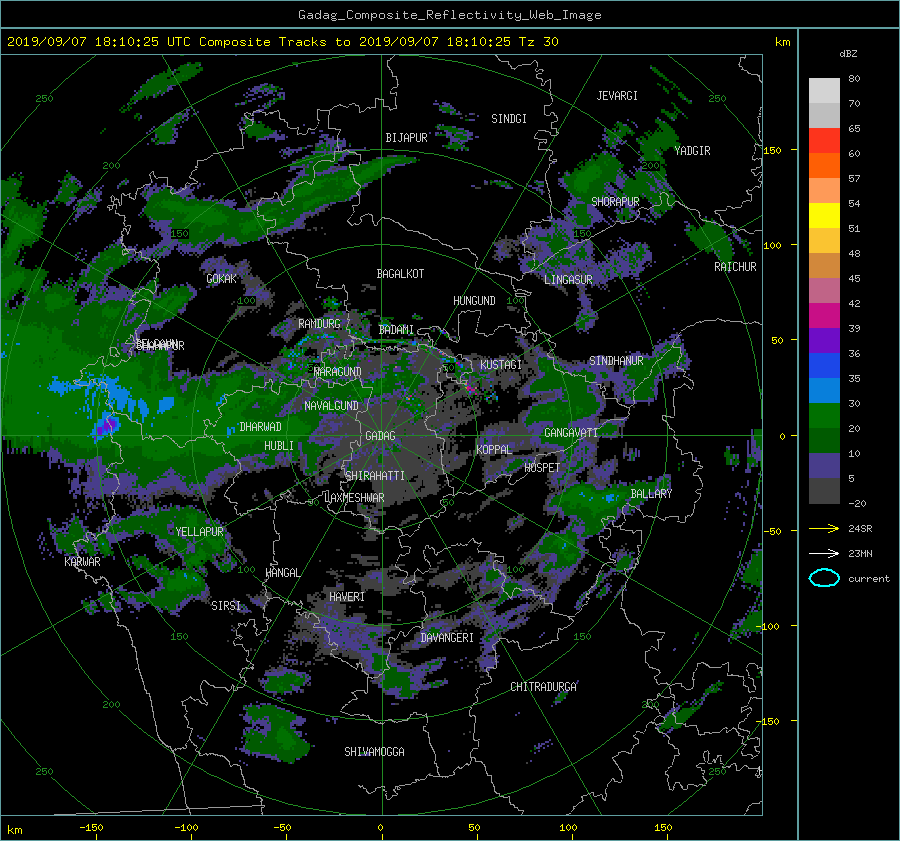The image size is (900, 841).
Task: Click the LINGASUR city label
Action: click(568, 280)
